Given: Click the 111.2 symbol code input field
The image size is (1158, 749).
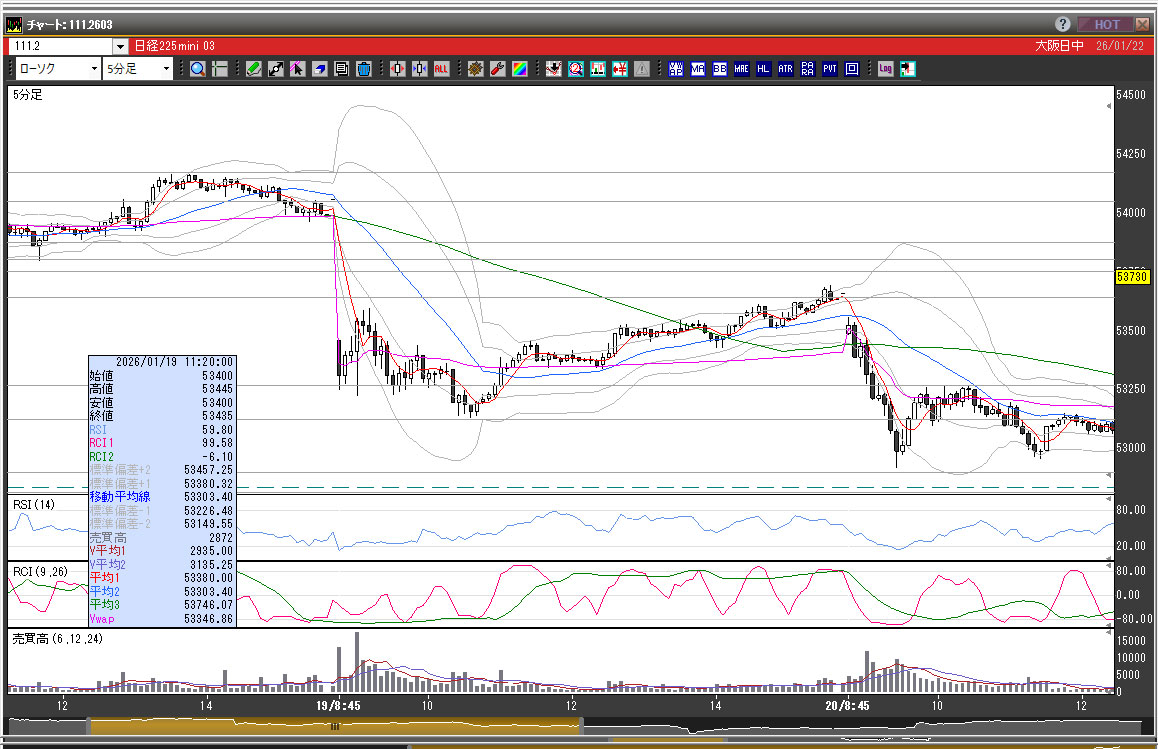Looking at the screenshot, I should coord(60,46).
